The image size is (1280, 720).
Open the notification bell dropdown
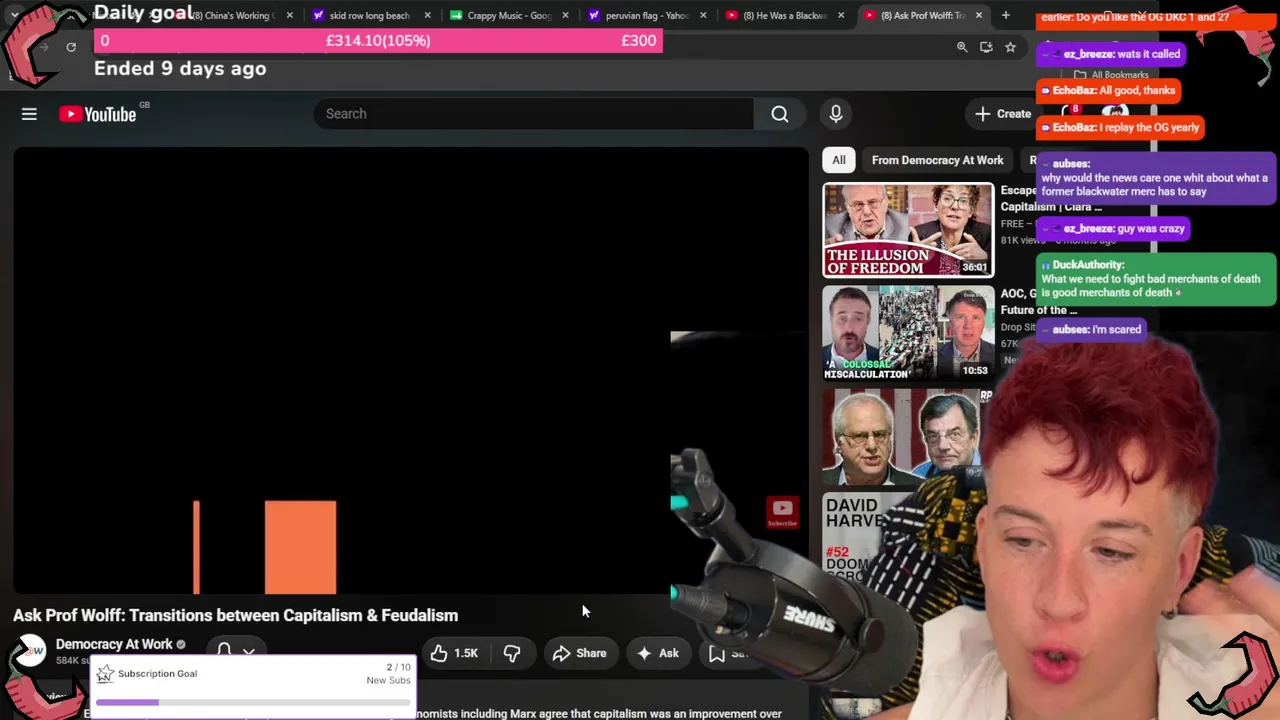(235, 652)
